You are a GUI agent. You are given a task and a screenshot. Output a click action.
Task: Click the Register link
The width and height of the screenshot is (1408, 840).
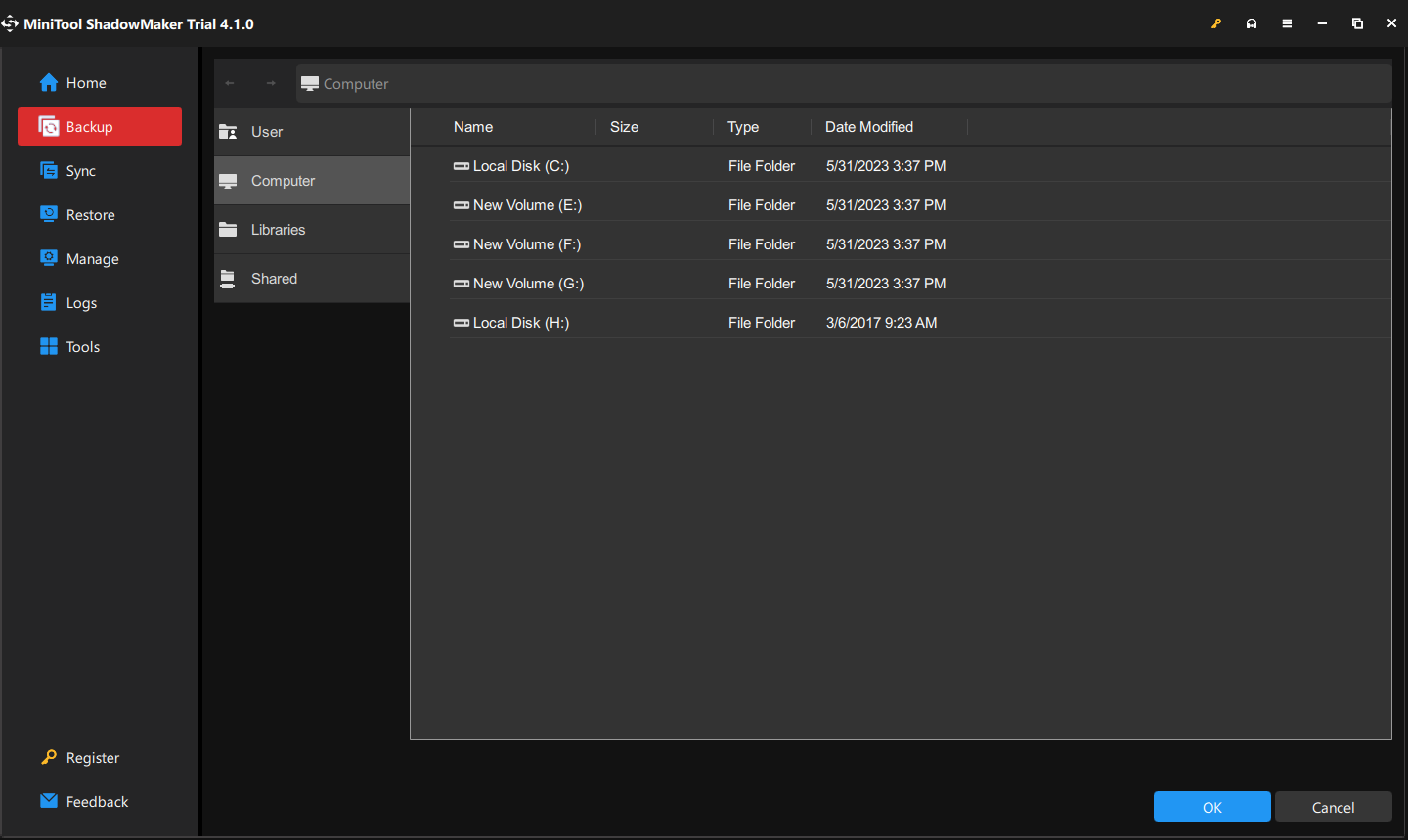pyautogui.click(x=93, y=757)
